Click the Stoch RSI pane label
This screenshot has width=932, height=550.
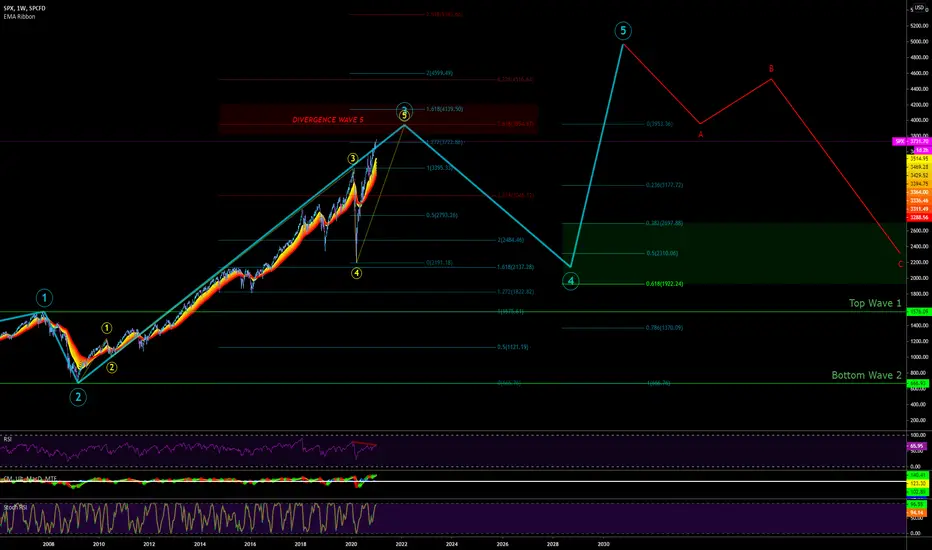(x=15, y=507)
